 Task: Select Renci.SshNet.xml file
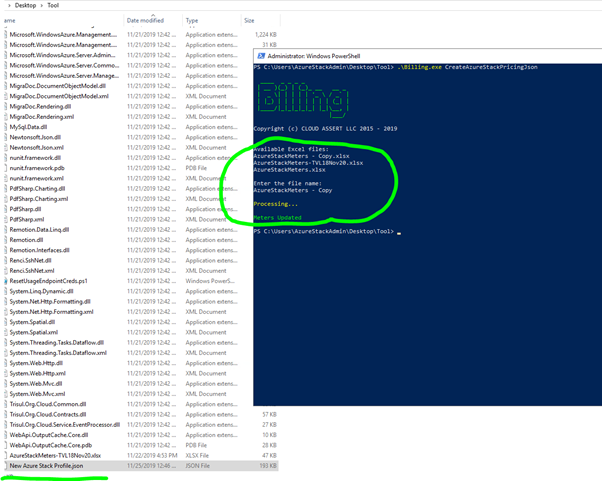point(32,271)
